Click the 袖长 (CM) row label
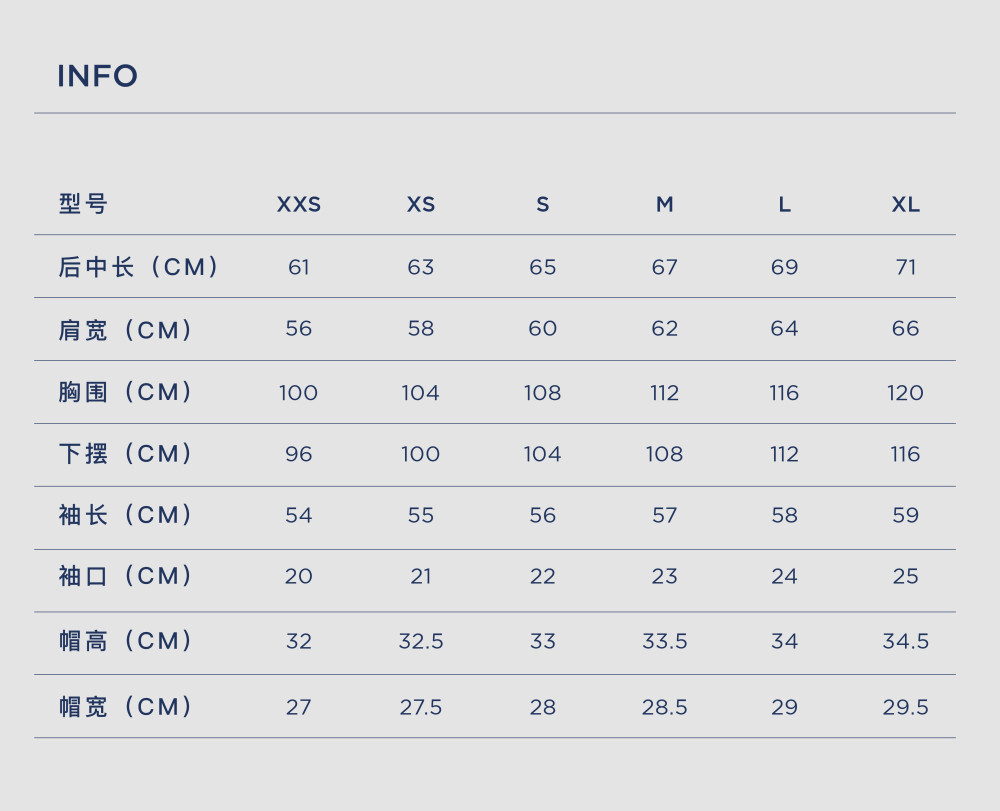This screenshot has width=1000, height=811. [x=125, y=515]
